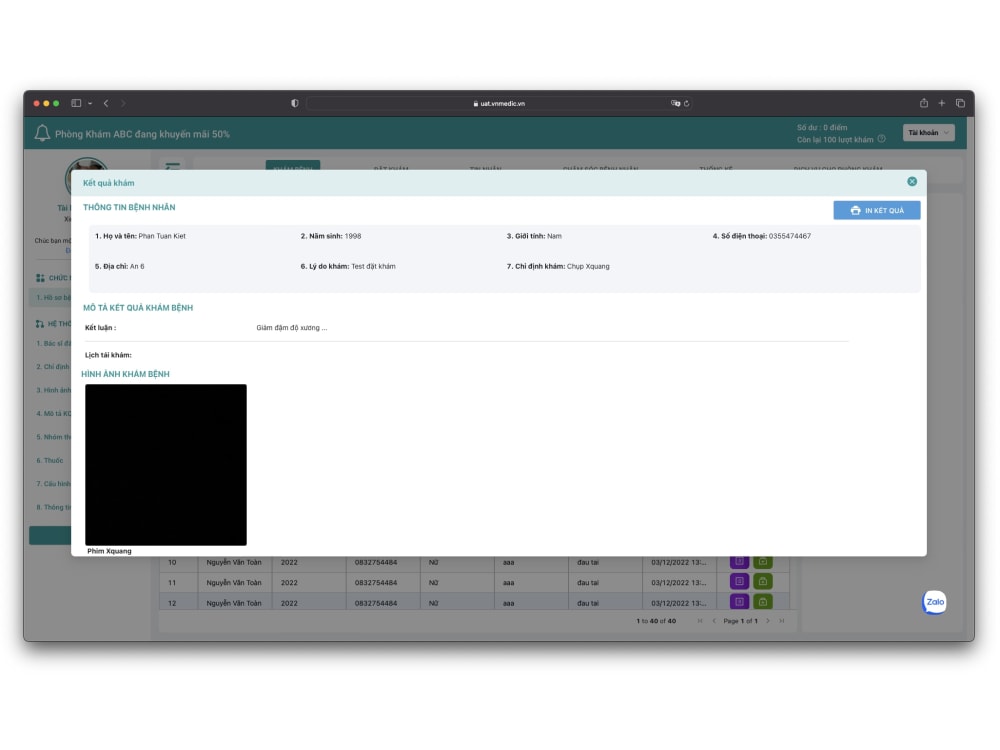
Task: Click green icon in row 10
Action: pyautogui.click(x=763, y=562)
